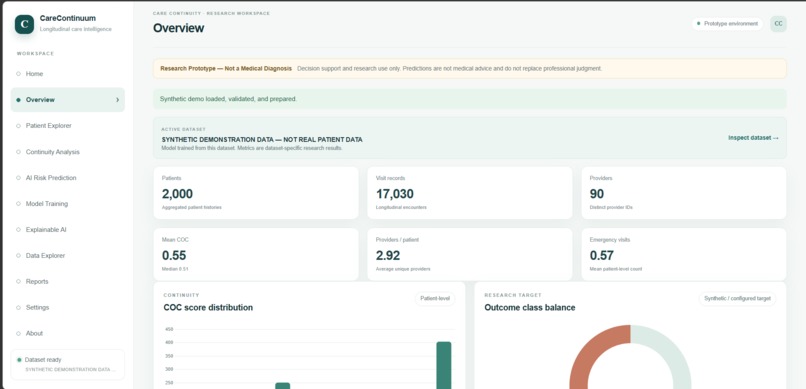Select the Overview sidebar item
The image size is (806, 389).
(68, 100)
